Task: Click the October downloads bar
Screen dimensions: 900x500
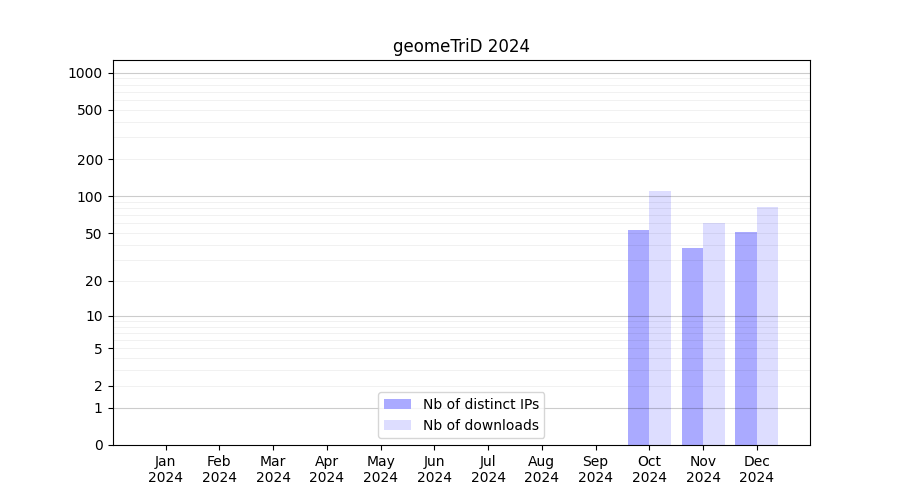Action: pyautogui.click(x=660, y=318)
